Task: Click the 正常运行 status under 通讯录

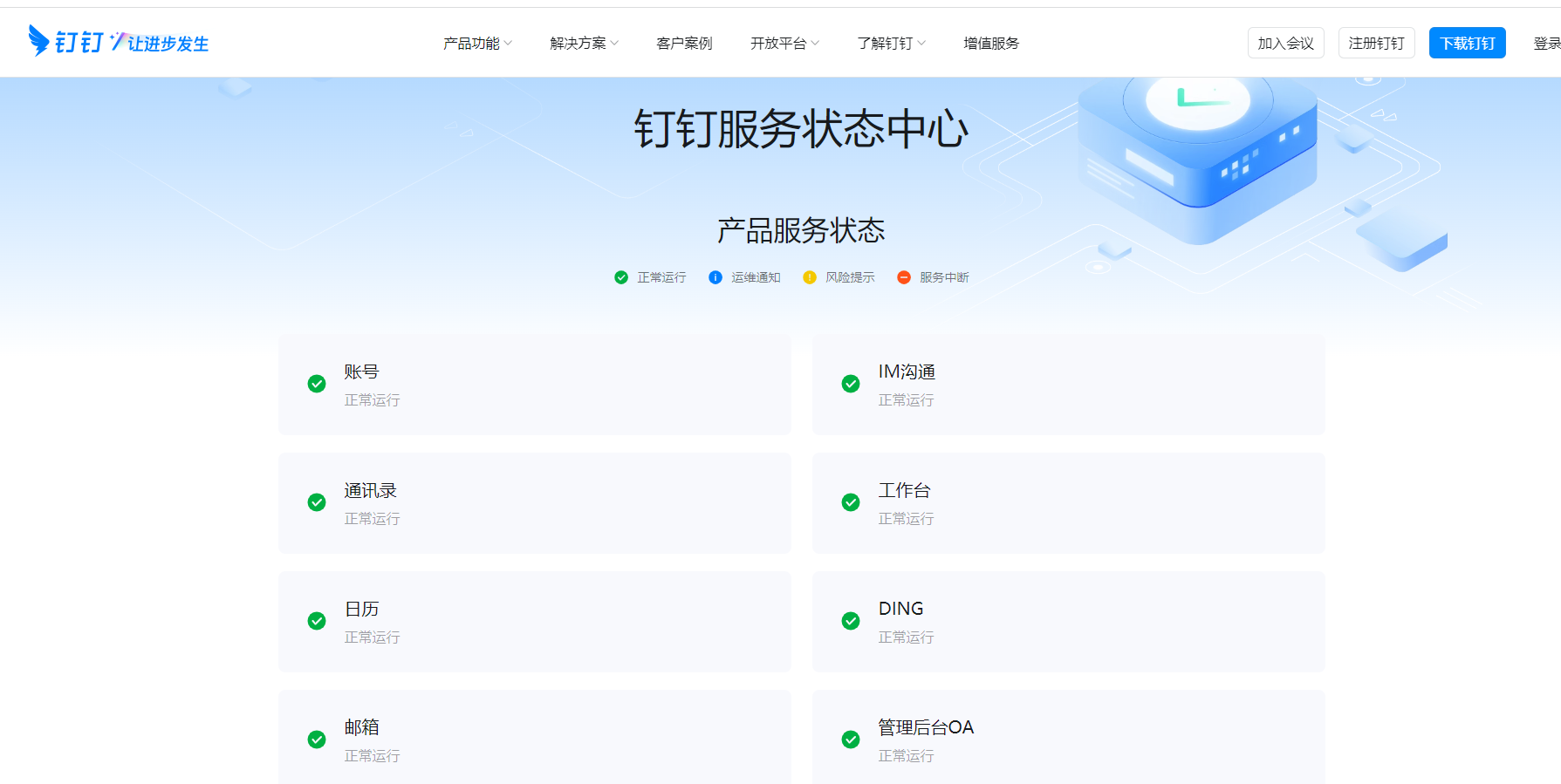Action: [x=372, y=519]
